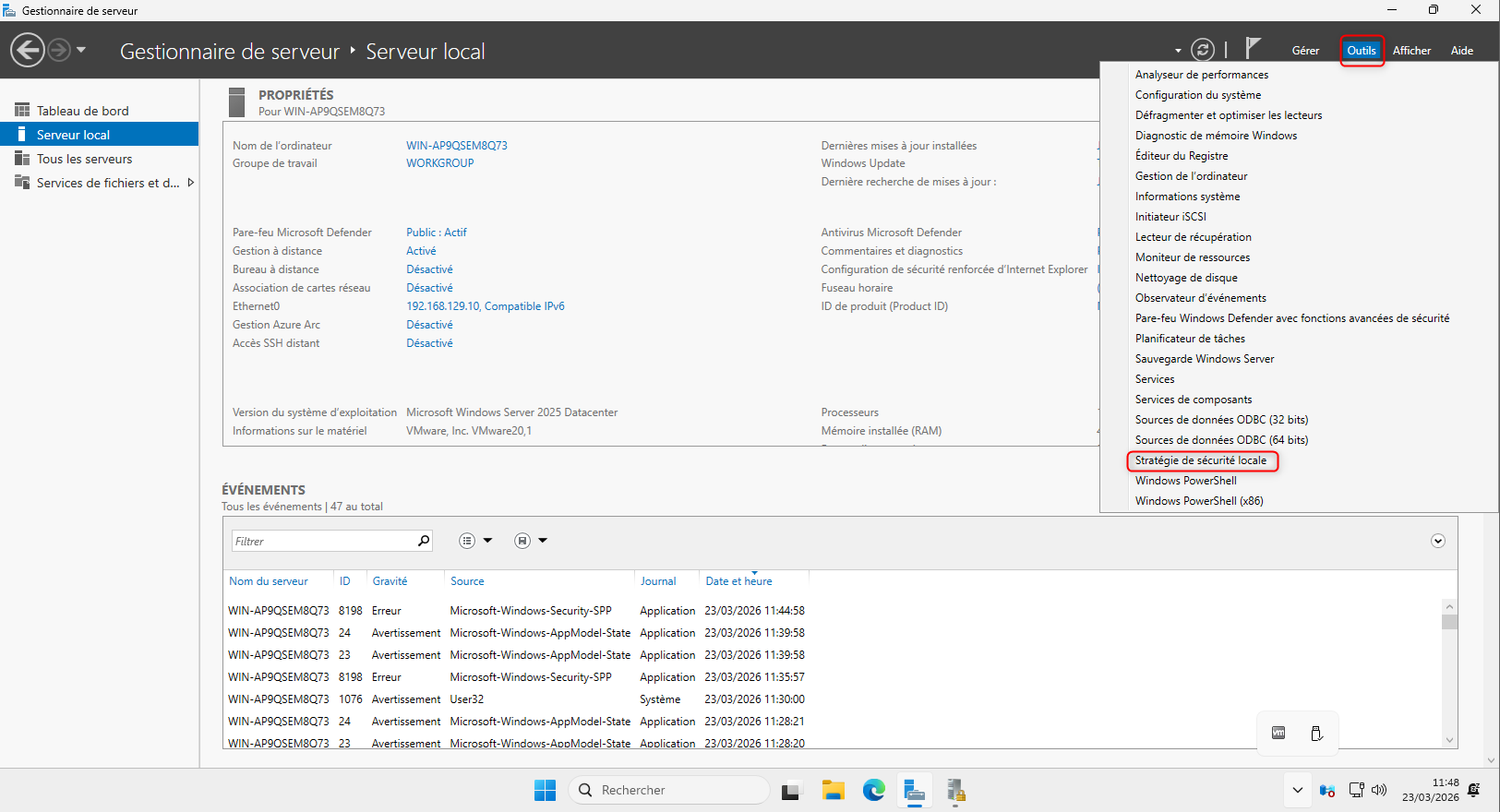Viewport: 1500px width, 812px height.
Task: Open the Outils menu
Action: (x=1362, y=51)
